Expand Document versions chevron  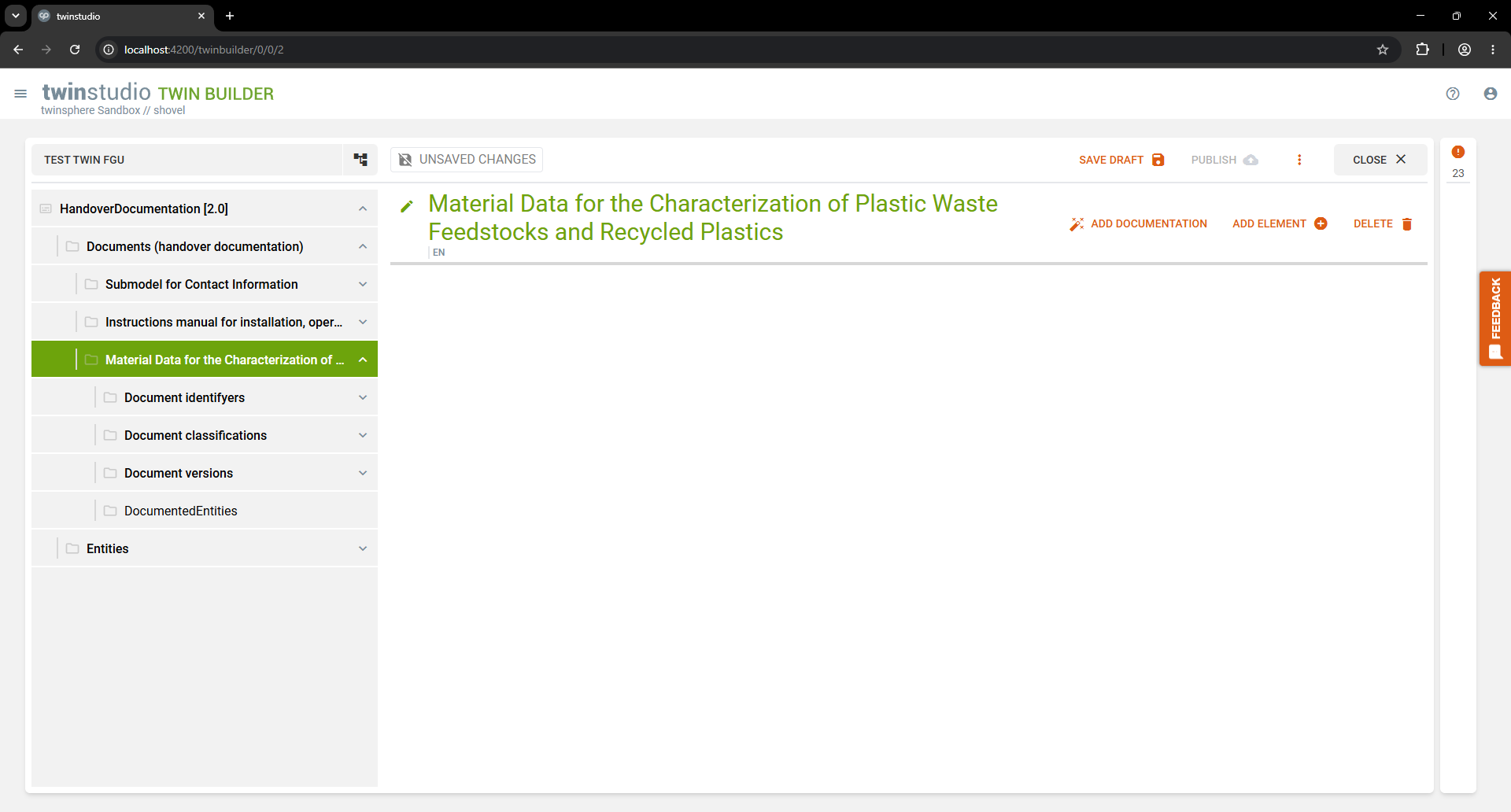tap(363, 473)
